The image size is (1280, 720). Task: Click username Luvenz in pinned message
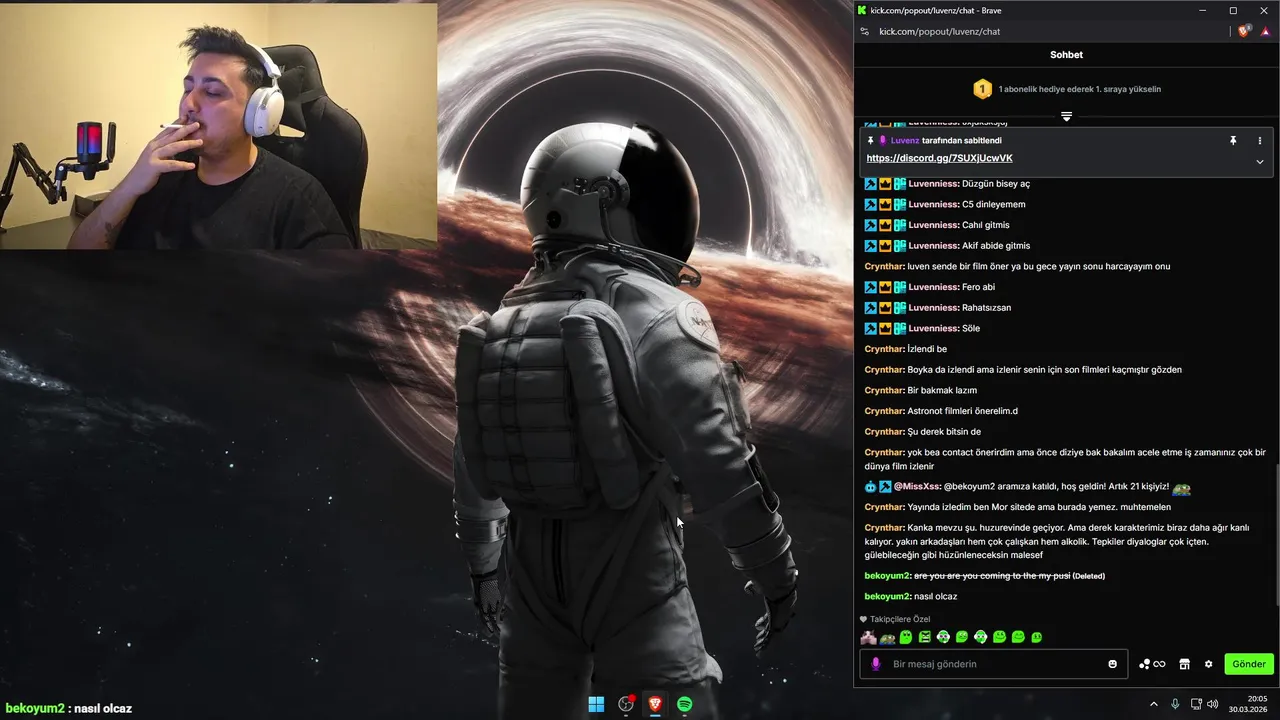[904, 141]
